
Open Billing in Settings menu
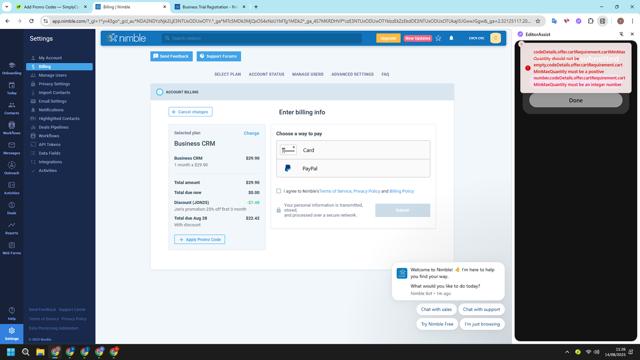[59, 67]
